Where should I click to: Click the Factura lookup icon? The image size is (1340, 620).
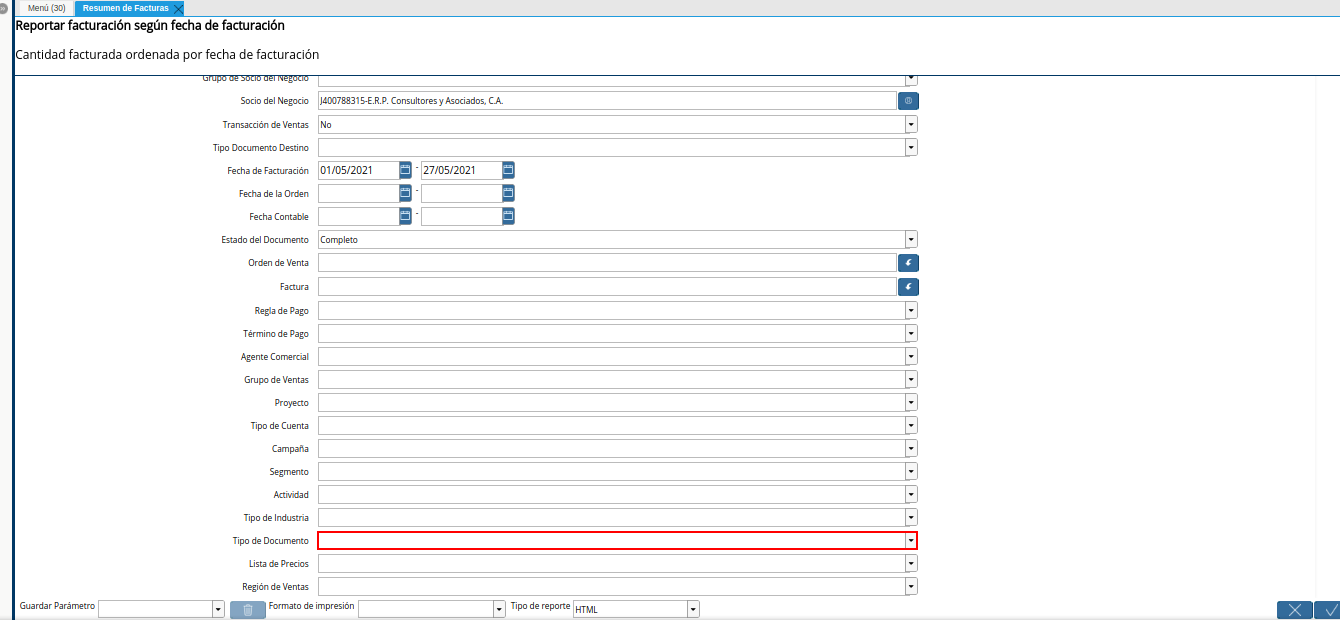click(908, 287)
